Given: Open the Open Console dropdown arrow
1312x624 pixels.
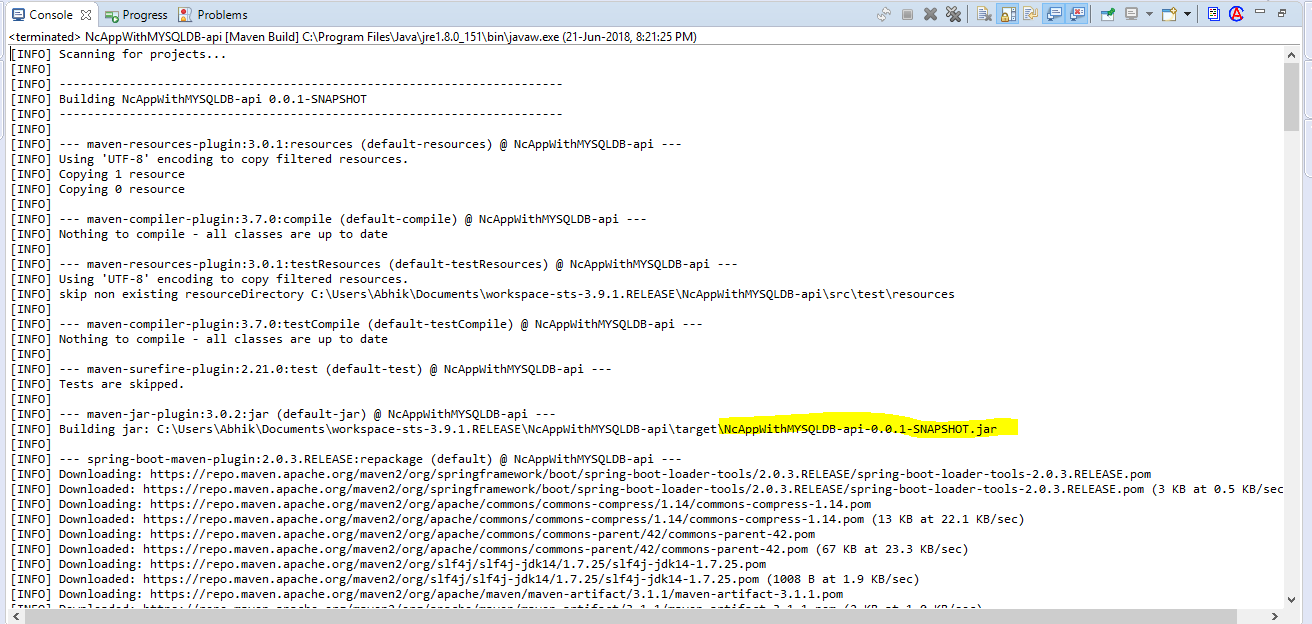Looking at the screenshot, I should click(1186, 13).
